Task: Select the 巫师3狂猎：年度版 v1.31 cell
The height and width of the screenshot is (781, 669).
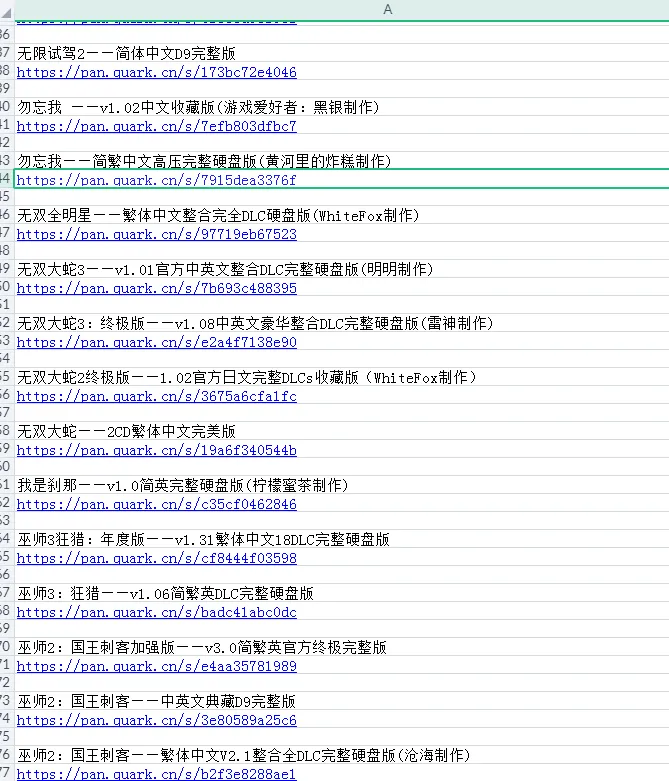Action: pyautogui.click(x=203, y=540)
